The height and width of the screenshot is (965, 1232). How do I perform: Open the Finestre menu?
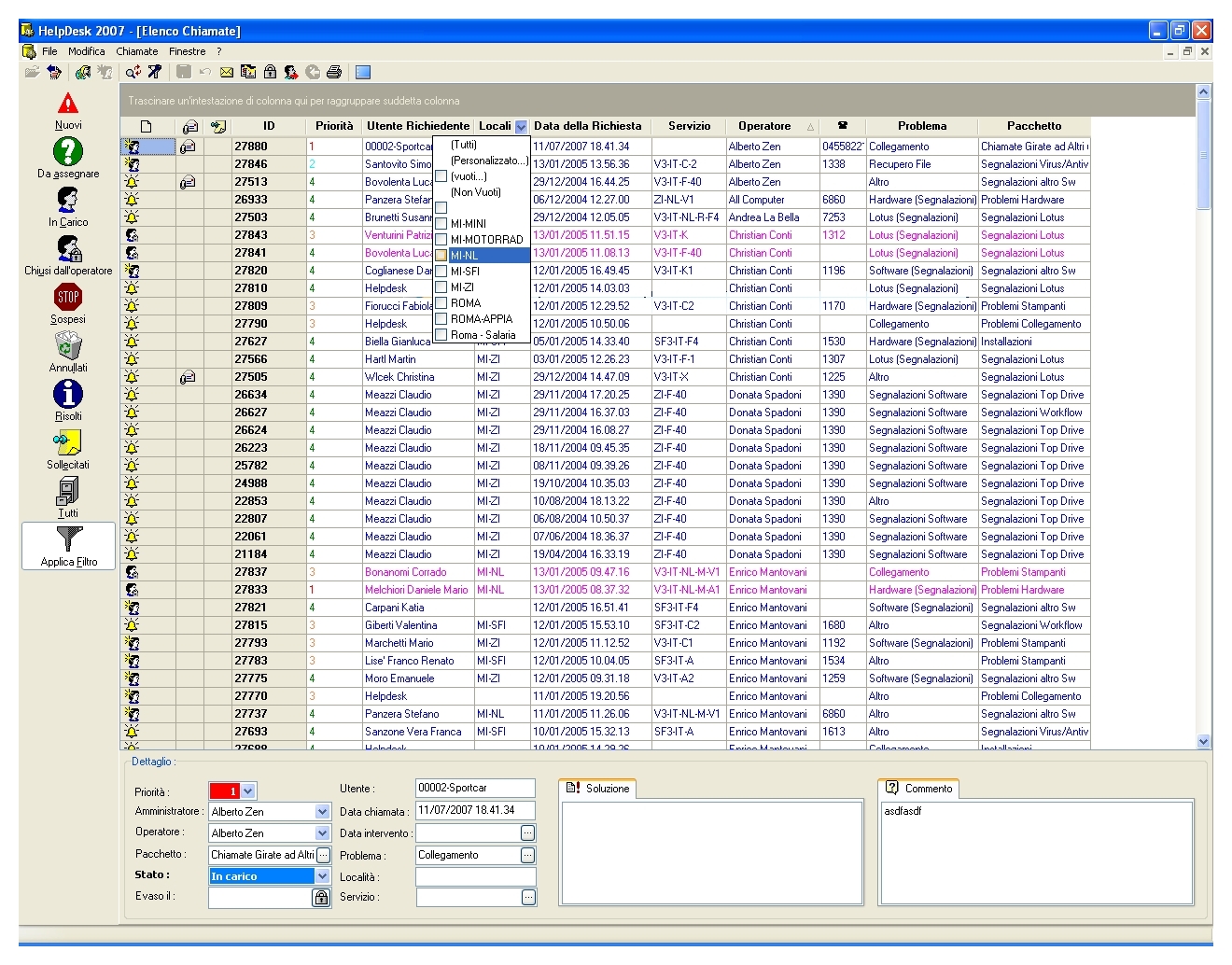point(187,51)
